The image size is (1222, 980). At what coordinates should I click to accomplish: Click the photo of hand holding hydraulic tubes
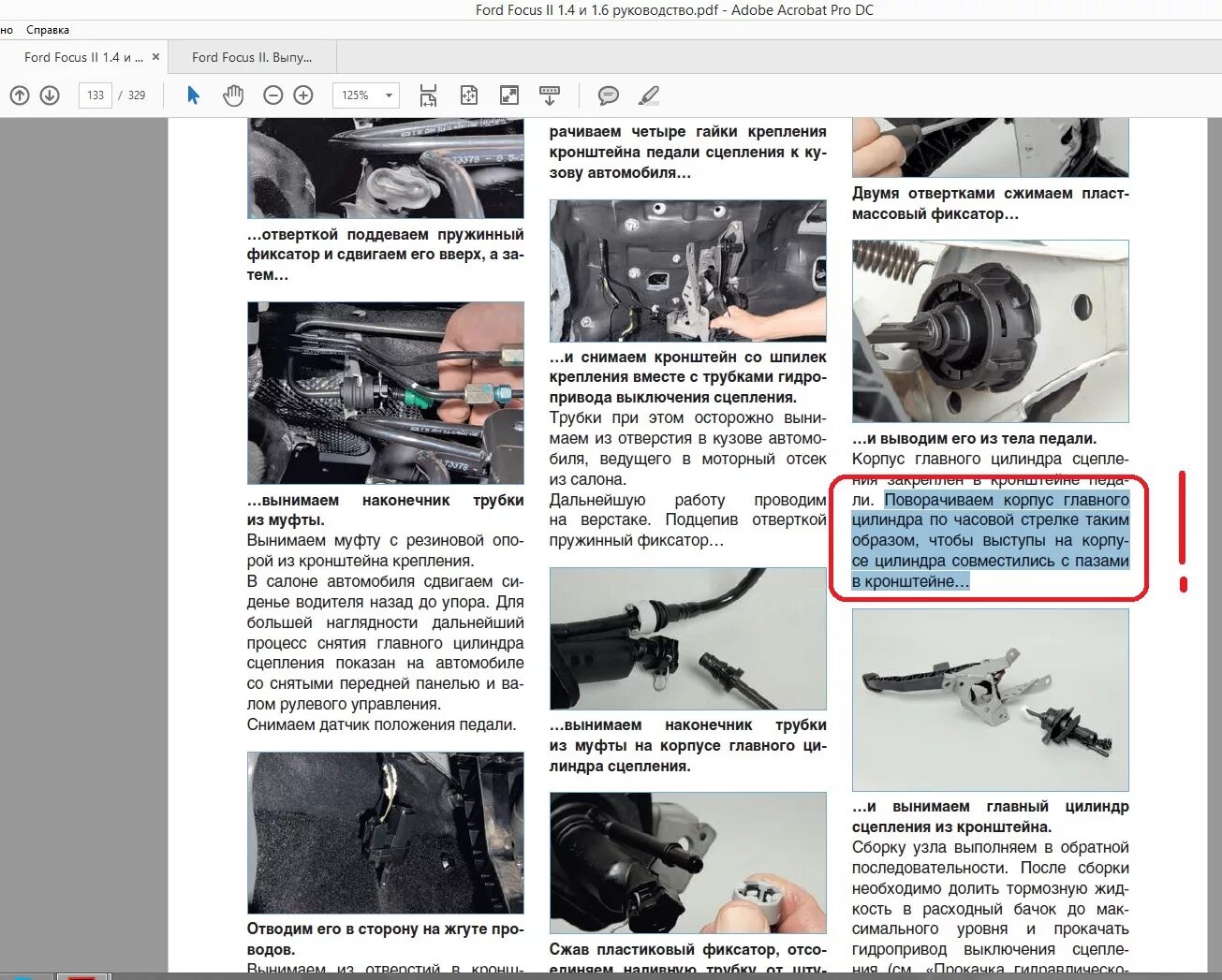point(386,393)
